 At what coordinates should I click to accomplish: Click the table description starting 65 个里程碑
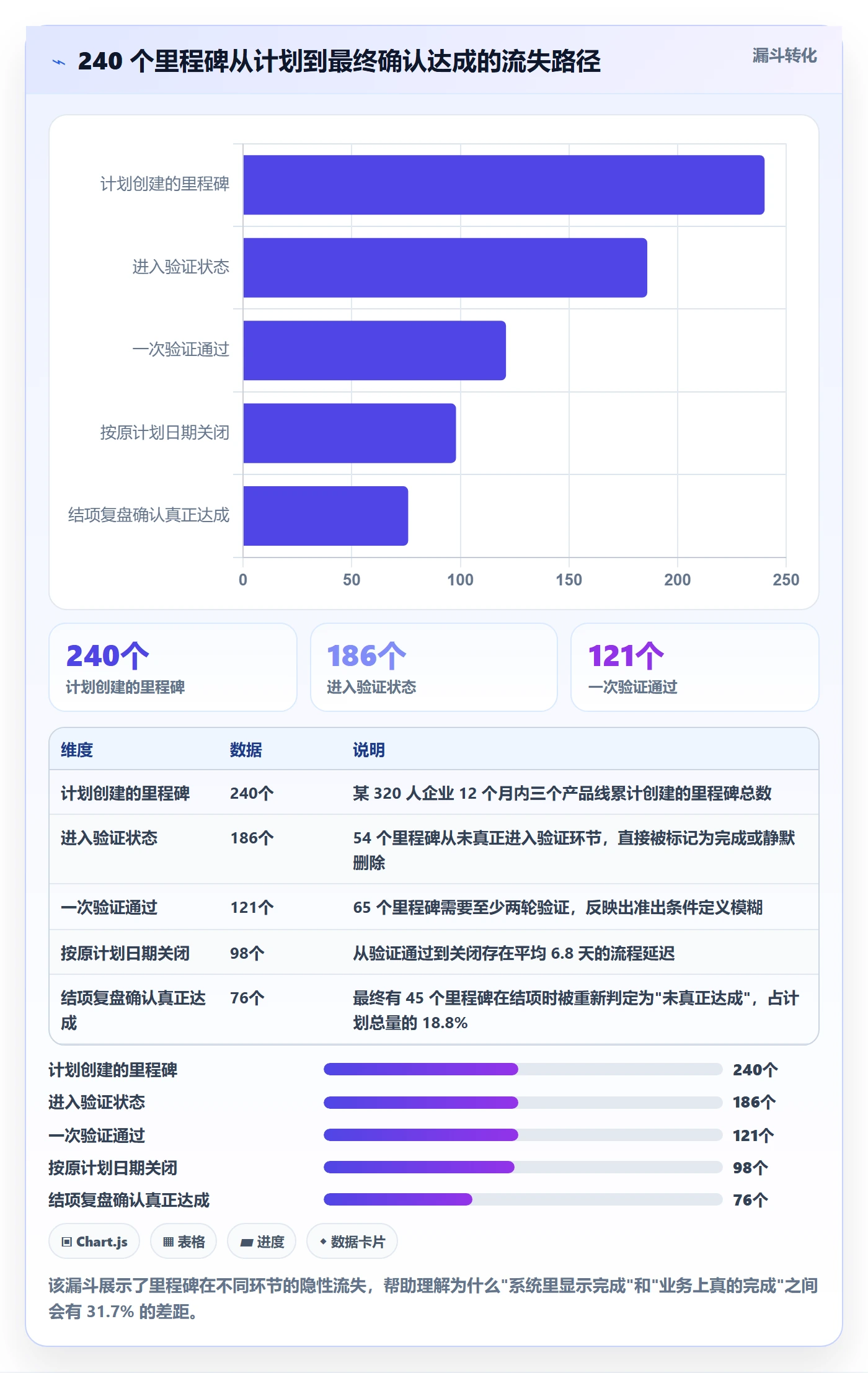558,907
